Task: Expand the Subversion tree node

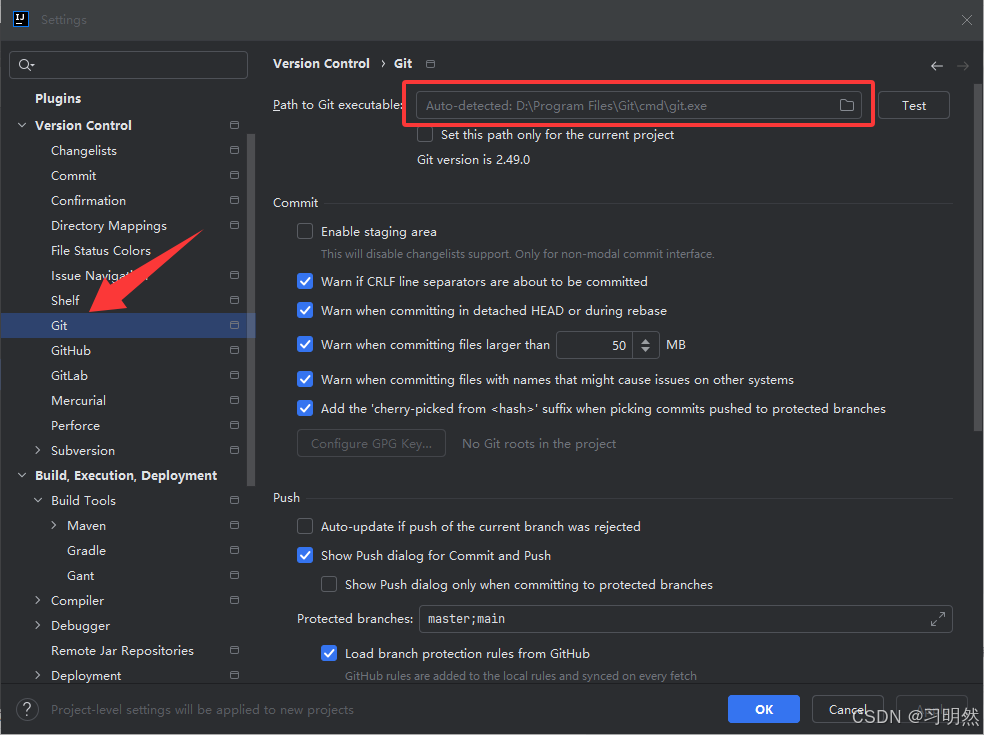Action: [38, 450]
